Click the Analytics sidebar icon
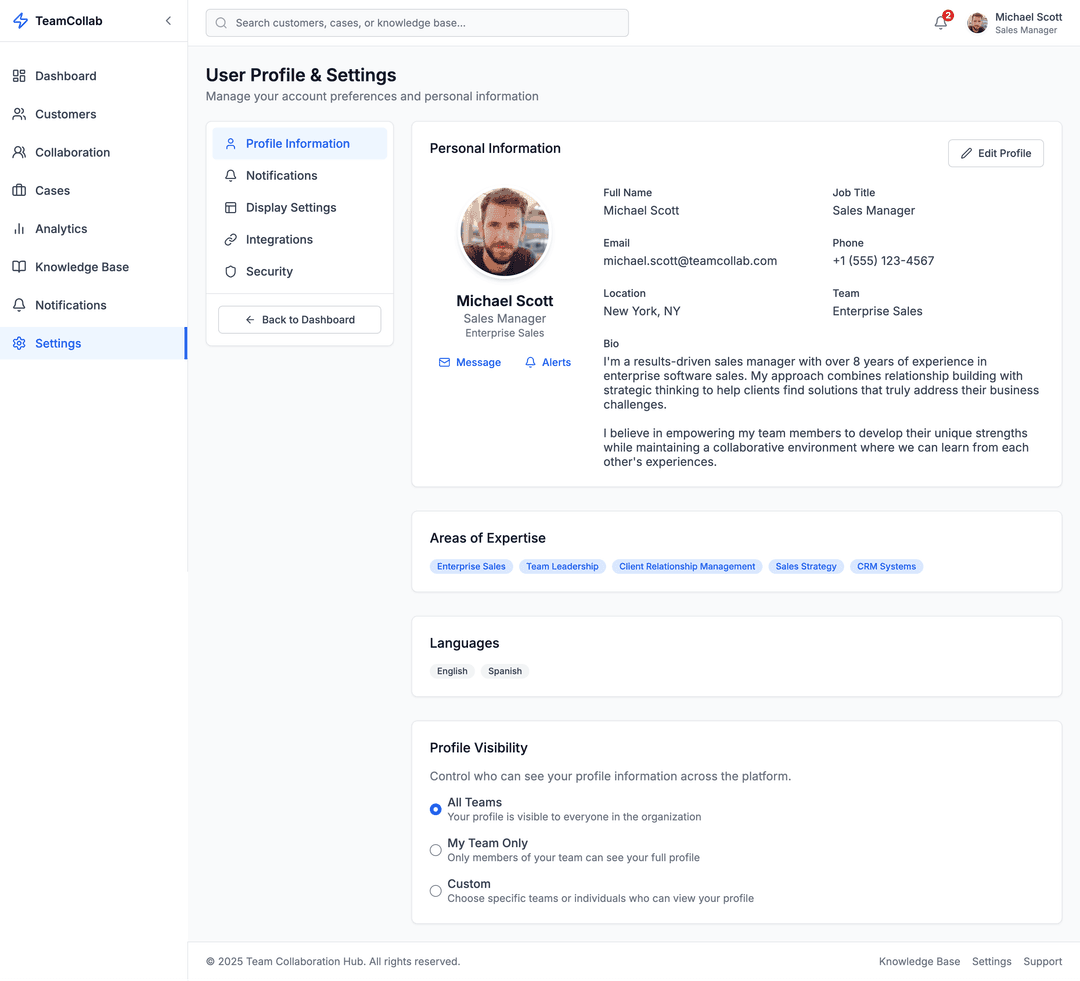 20,228
